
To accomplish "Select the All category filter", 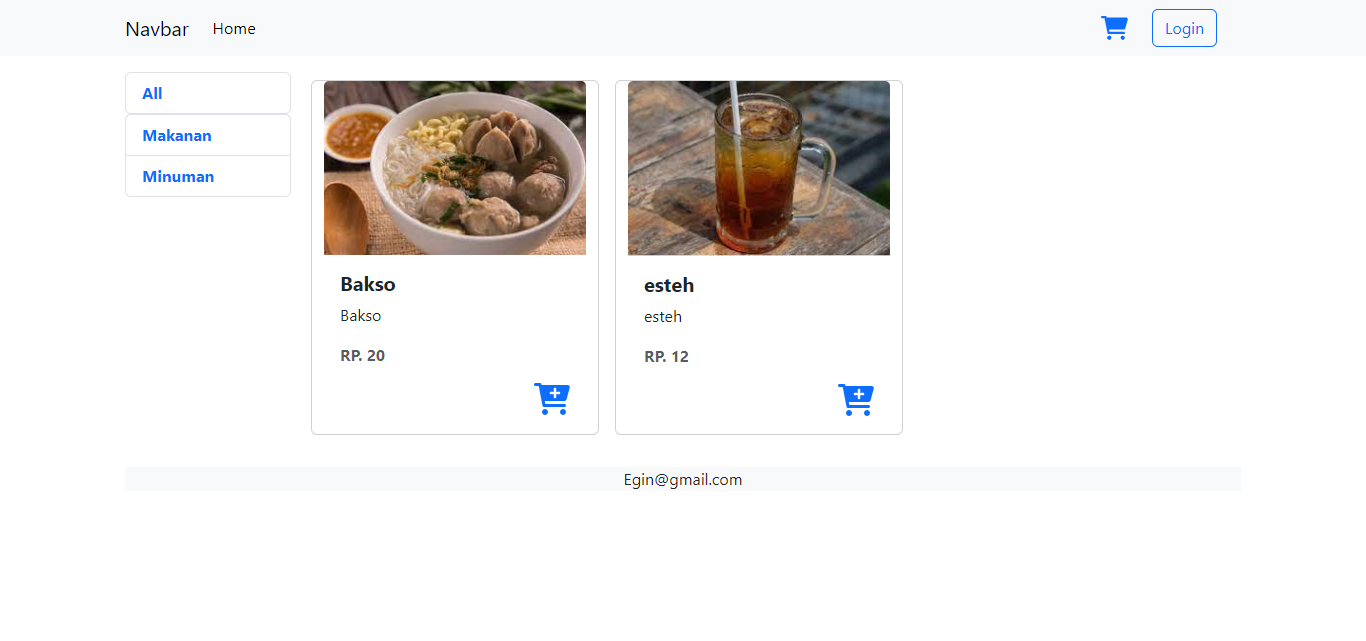I will pyautogui.click(x=208, y=93).
